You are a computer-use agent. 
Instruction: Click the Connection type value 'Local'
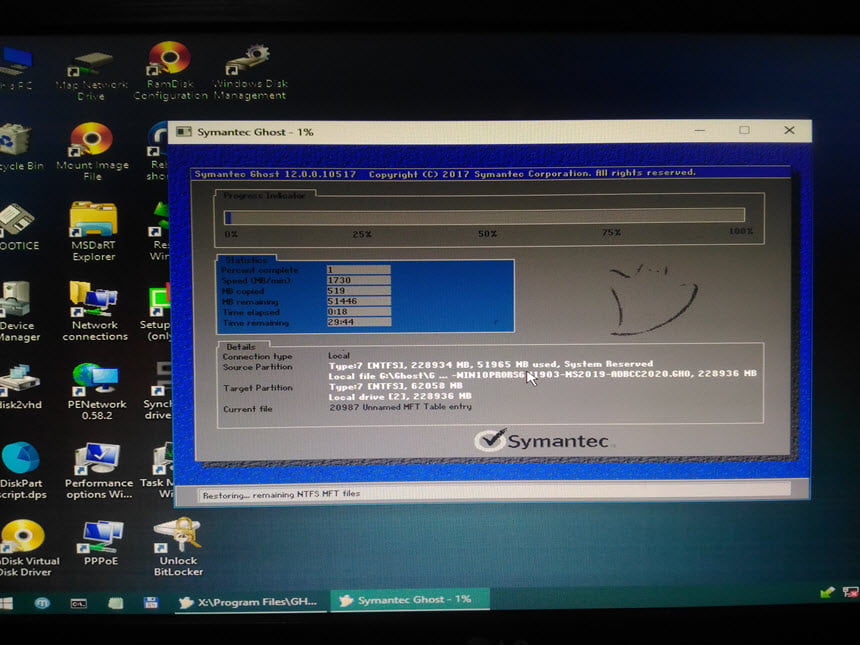point(338,355)
